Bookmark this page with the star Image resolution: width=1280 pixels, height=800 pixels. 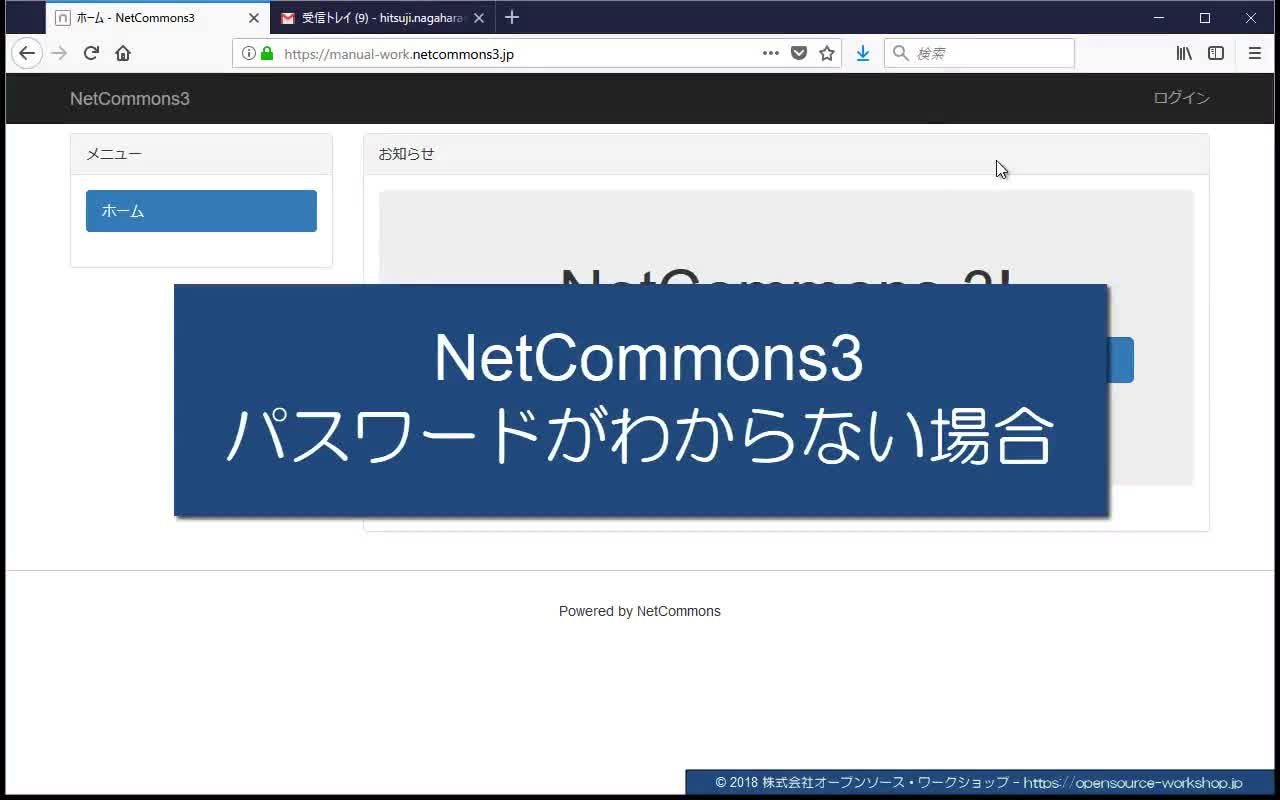tap(827, 53)
